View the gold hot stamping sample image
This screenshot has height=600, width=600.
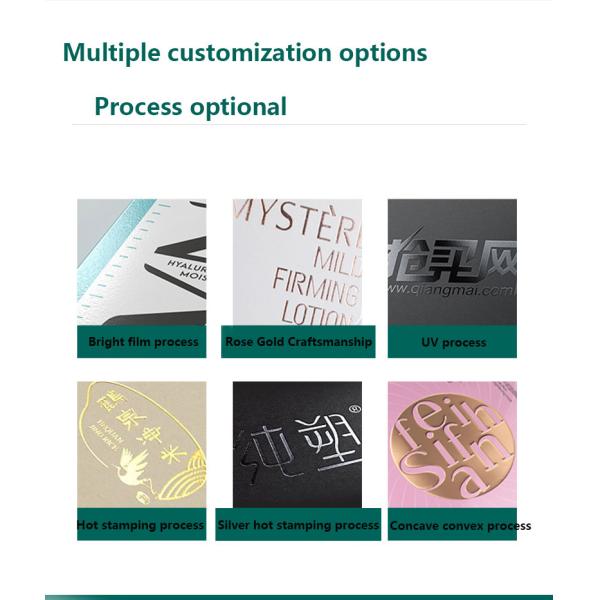[142, 445]
